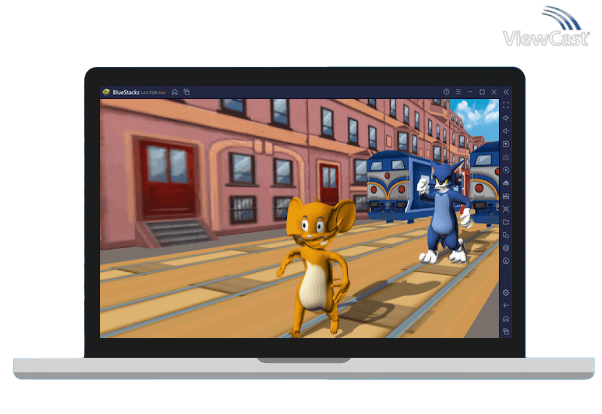Collapse the BlueStacks side toolbar
This screenshot has height=414, width=602.
point(506,92)
